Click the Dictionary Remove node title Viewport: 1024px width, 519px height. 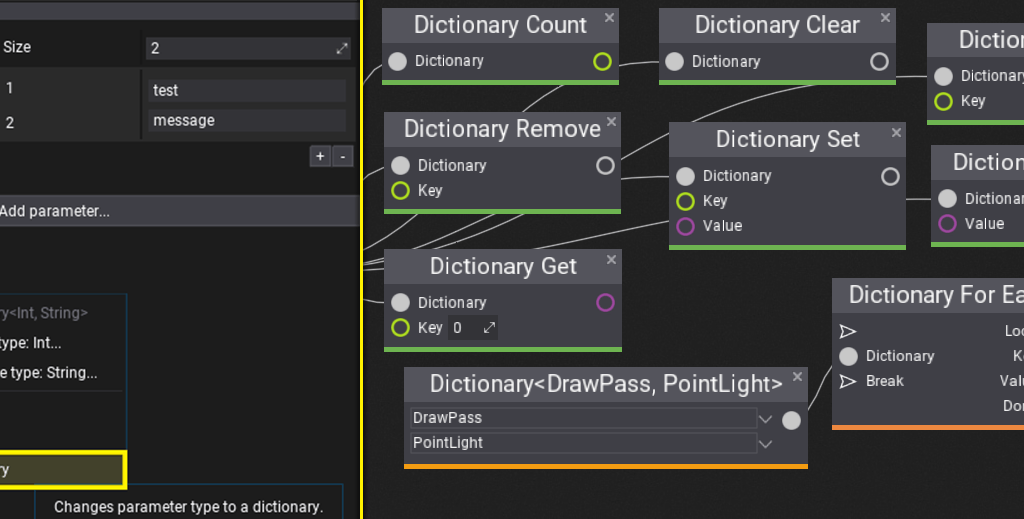coord(502,129)
